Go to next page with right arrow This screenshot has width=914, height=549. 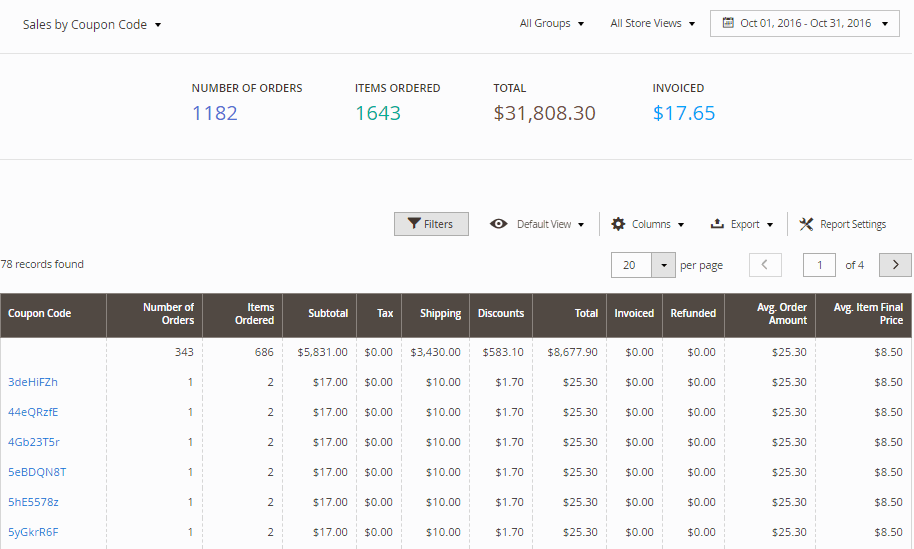pos(895,265)
